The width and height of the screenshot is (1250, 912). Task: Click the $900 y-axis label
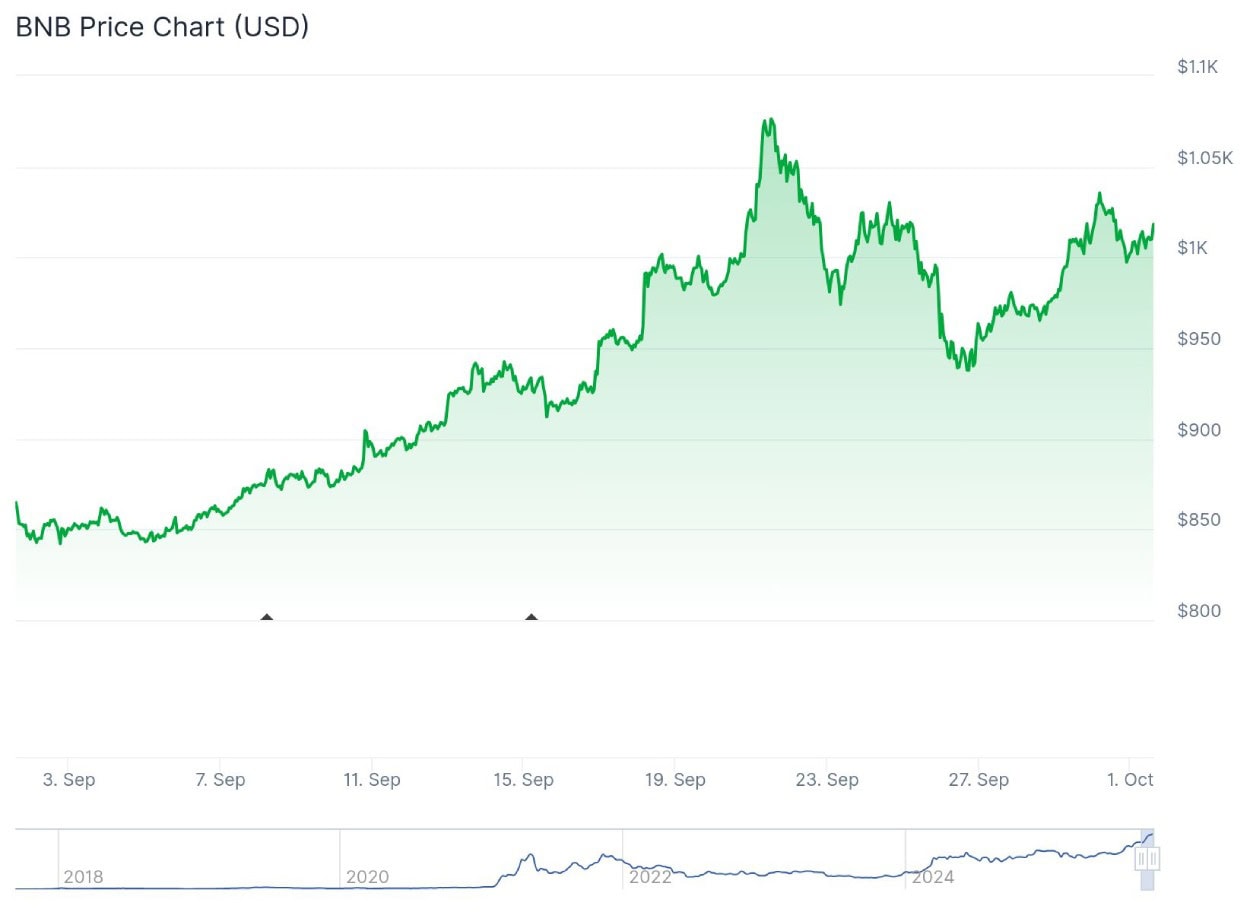(x=1199, y=430)
